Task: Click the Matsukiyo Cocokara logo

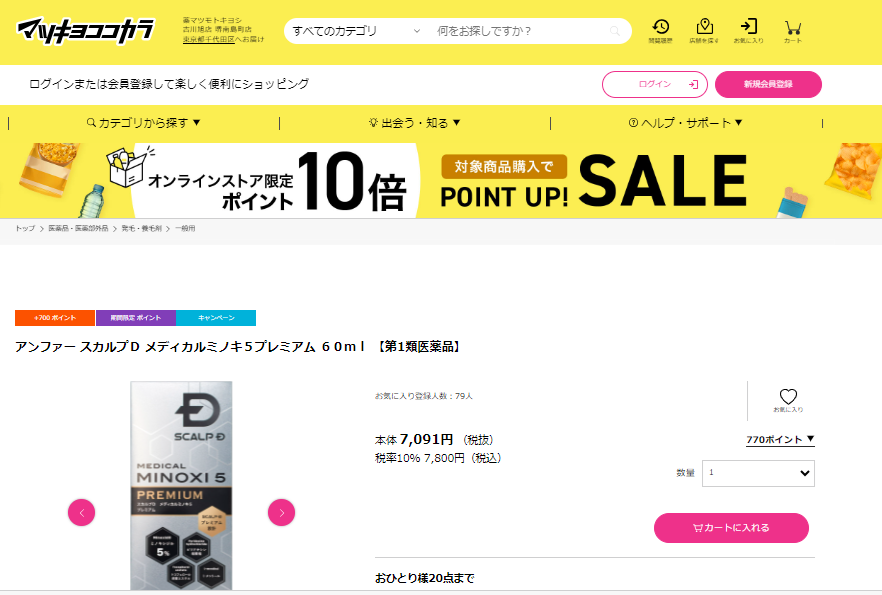Action: (86, 31)
